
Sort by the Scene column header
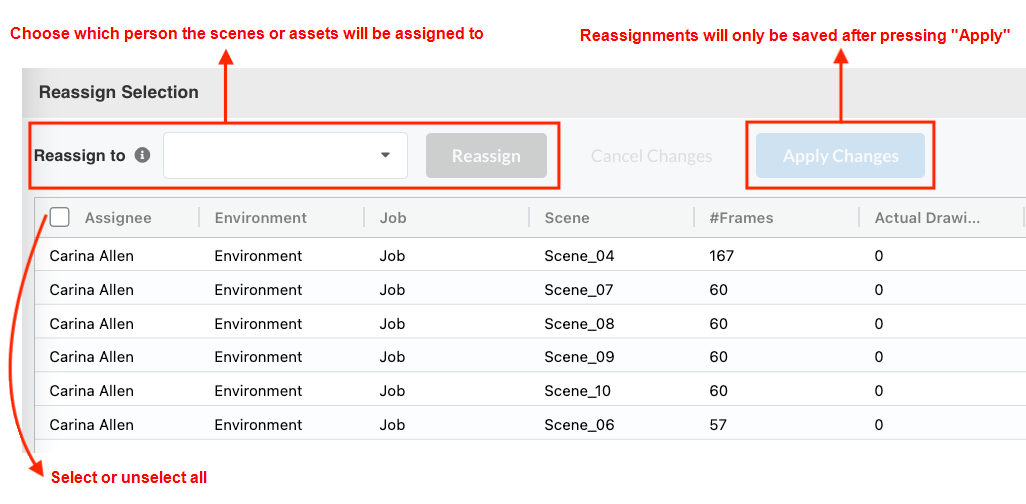566,218
